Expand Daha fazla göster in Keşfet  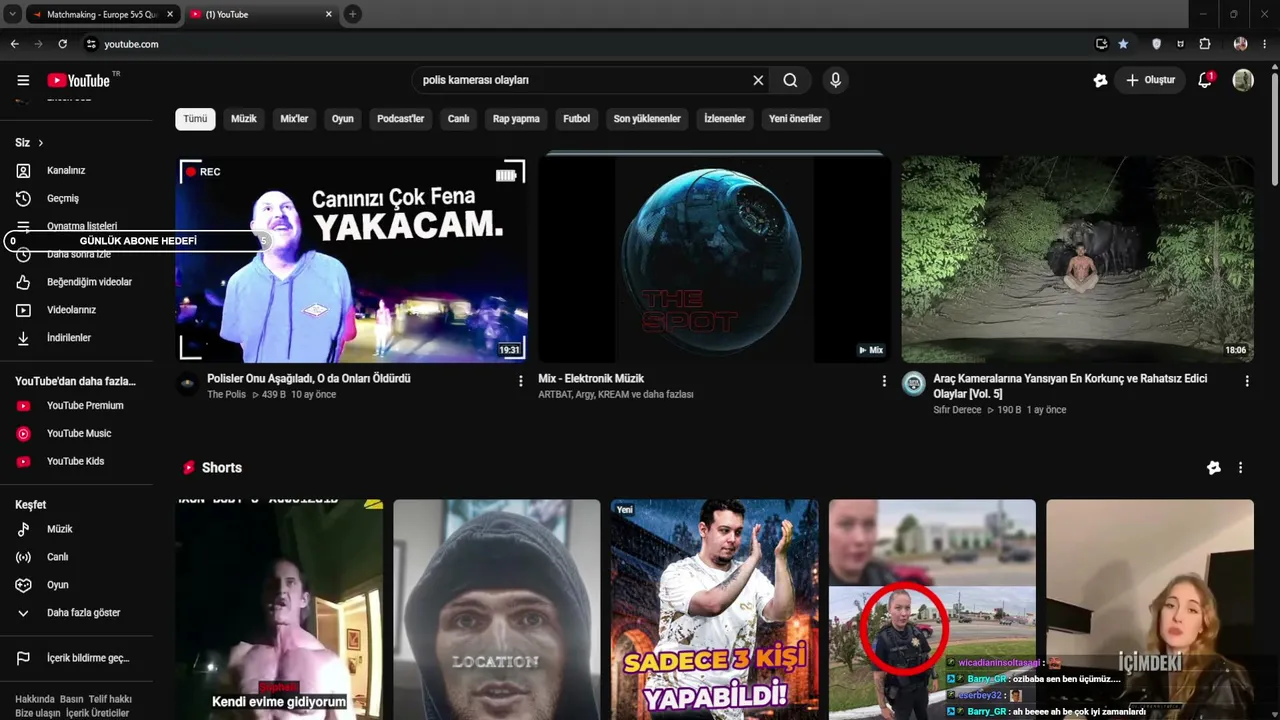click(x=83, y=613)
